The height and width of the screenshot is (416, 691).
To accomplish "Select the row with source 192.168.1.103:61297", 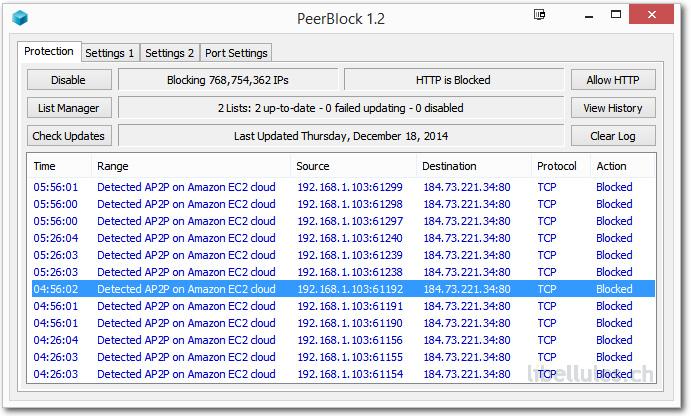I will click(x=343, y=221).
